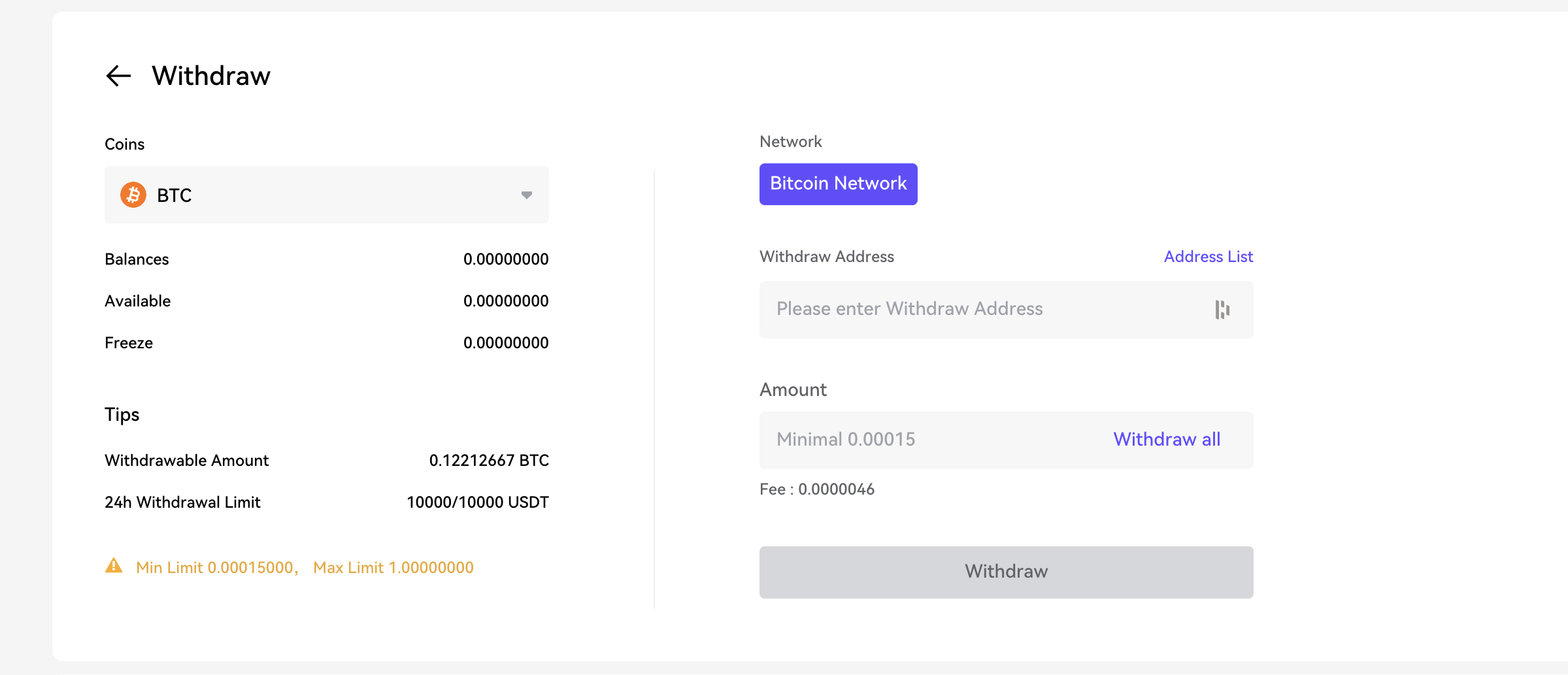Click the 24h Withdrawal Limit label
The image size is (1568, 675).
pos(182,502)
